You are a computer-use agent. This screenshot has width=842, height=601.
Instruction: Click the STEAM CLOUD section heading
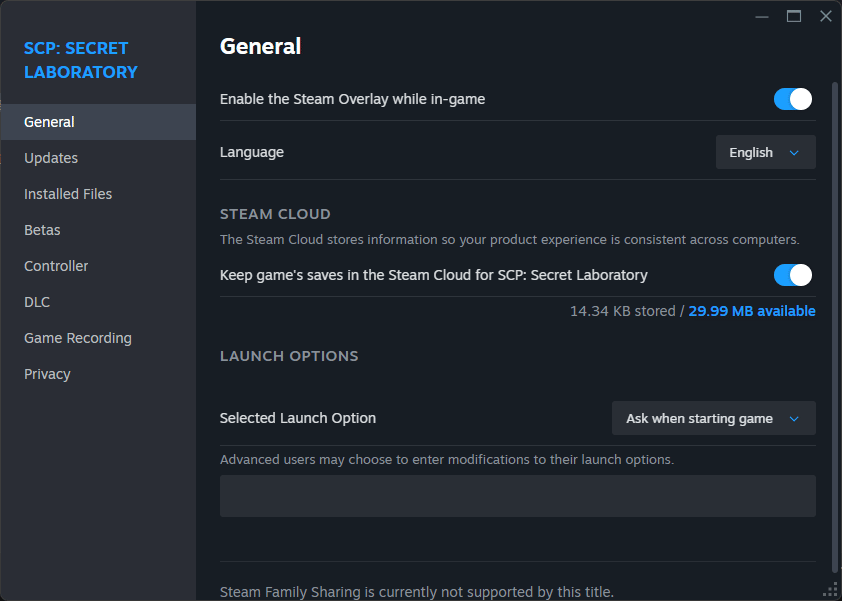pos(275,214)
